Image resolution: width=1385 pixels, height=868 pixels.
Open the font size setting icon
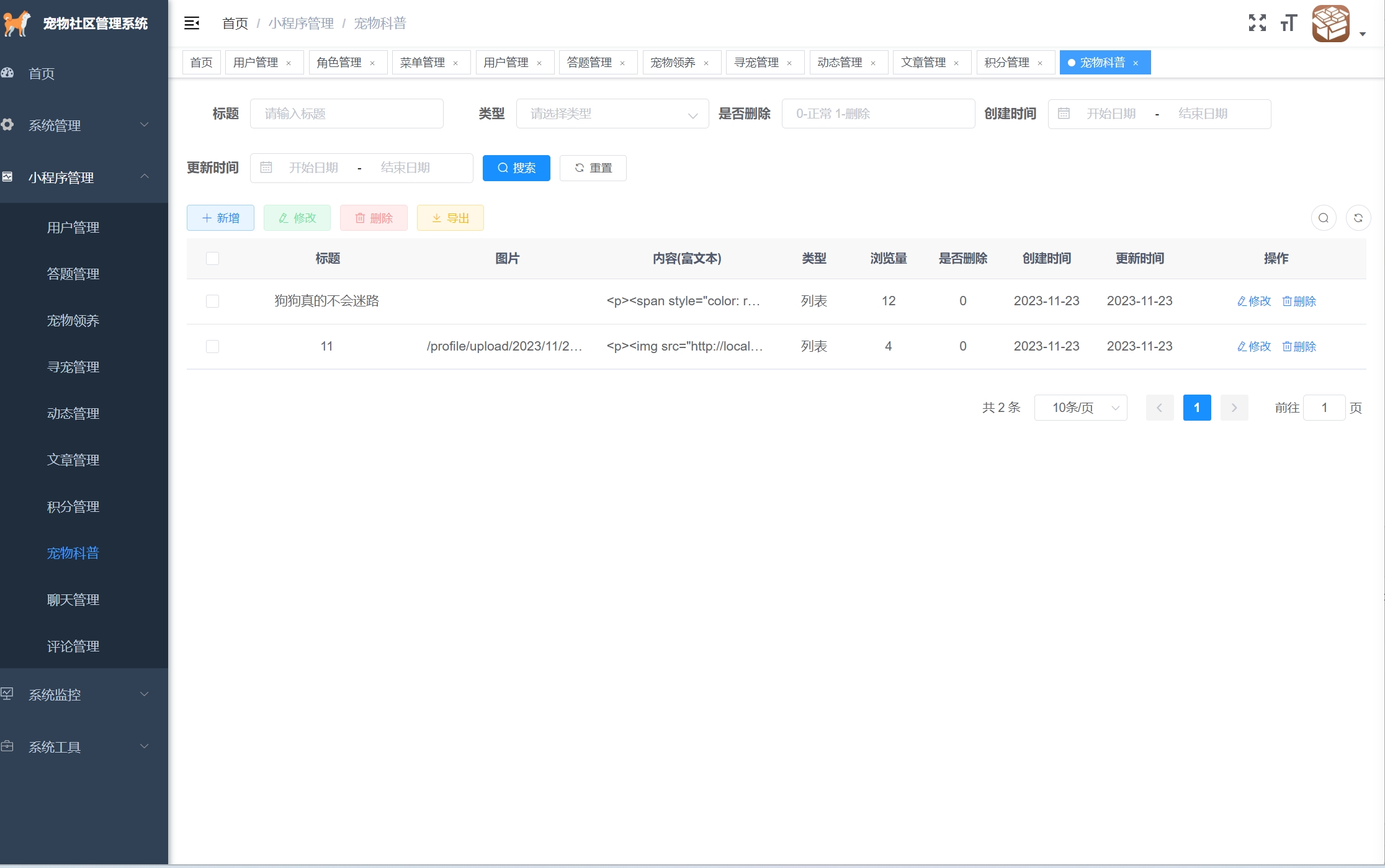pyautogui.click(x=1289, y=24)
